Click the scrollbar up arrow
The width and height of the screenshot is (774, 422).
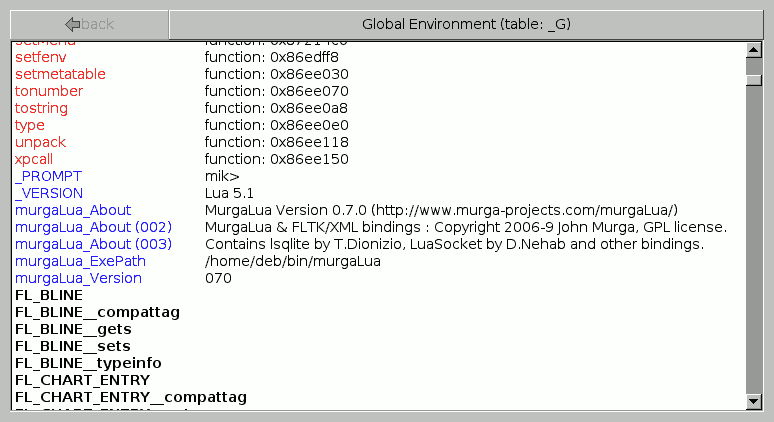pyautogui.click(x=754, y=49)
